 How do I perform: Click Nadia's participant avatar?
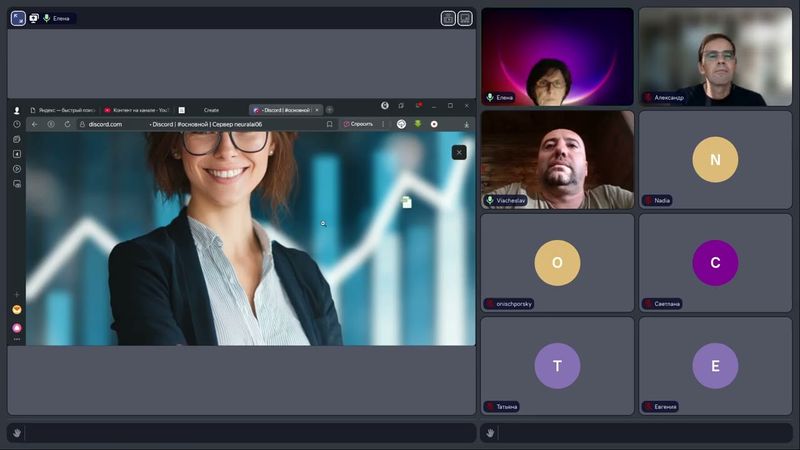pos(714,160)
